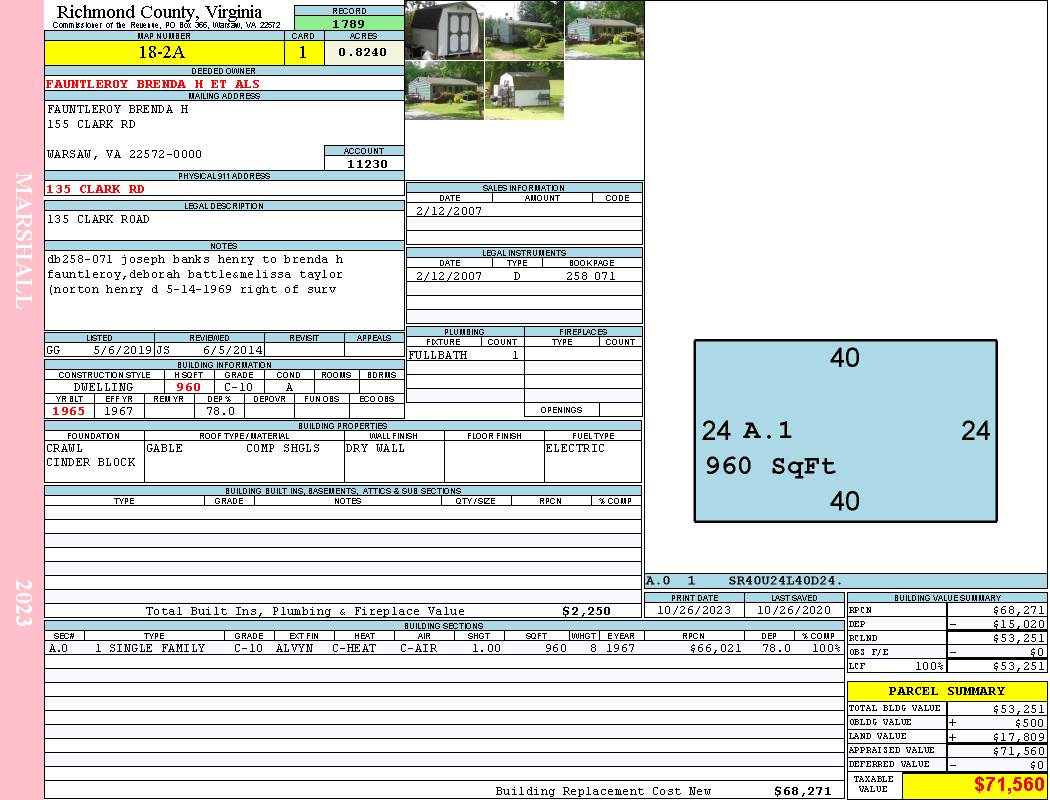Viewport: 1050px width, 800px height.
Task: Click WARSAW, VA 22572-0000 address line
Action: point(124,155)
